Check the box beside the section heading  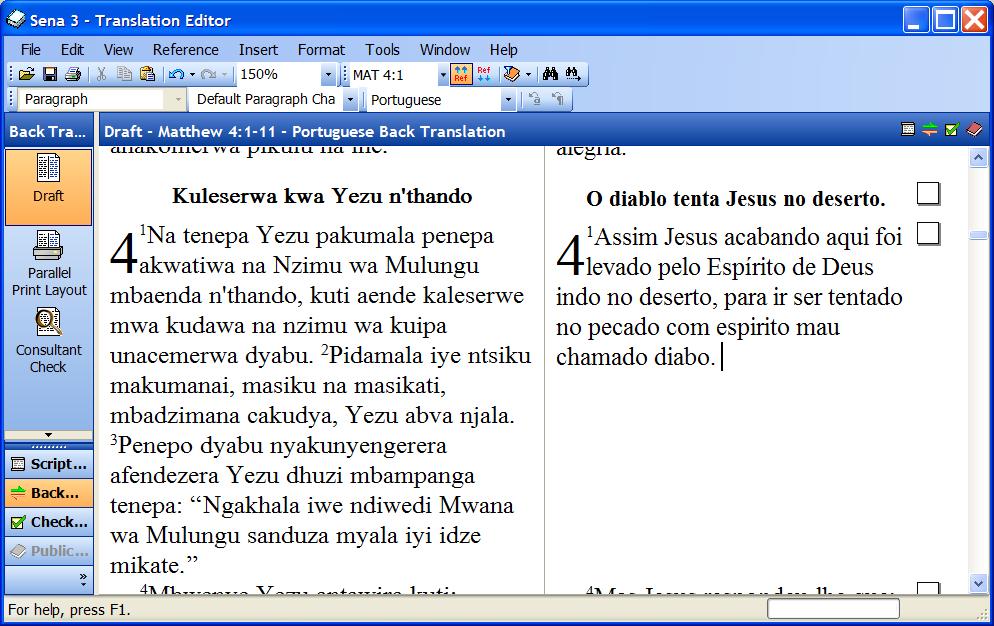[928, 193]
